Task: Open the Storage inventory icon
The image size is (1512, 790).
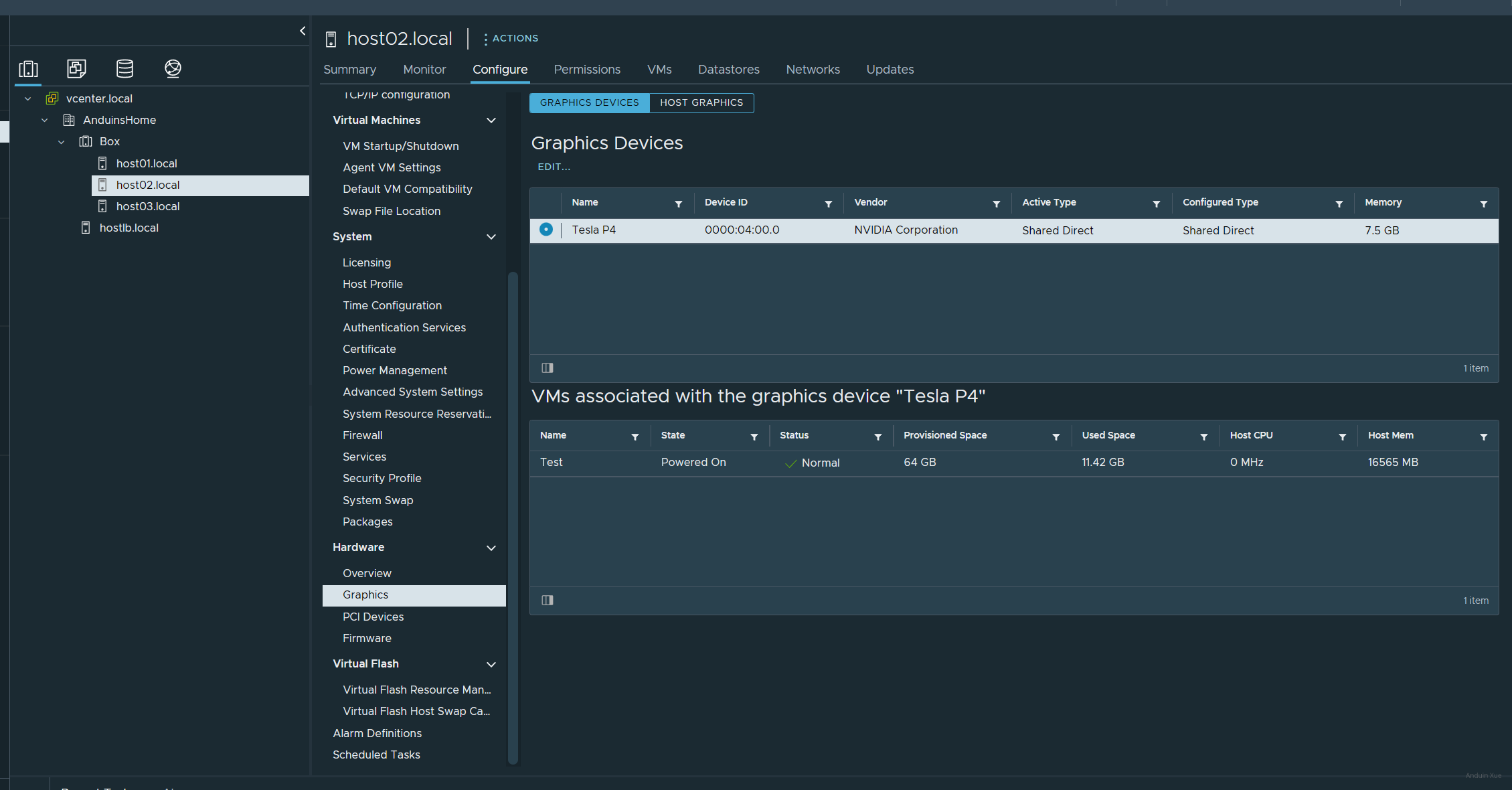Action: coord(124,68)
